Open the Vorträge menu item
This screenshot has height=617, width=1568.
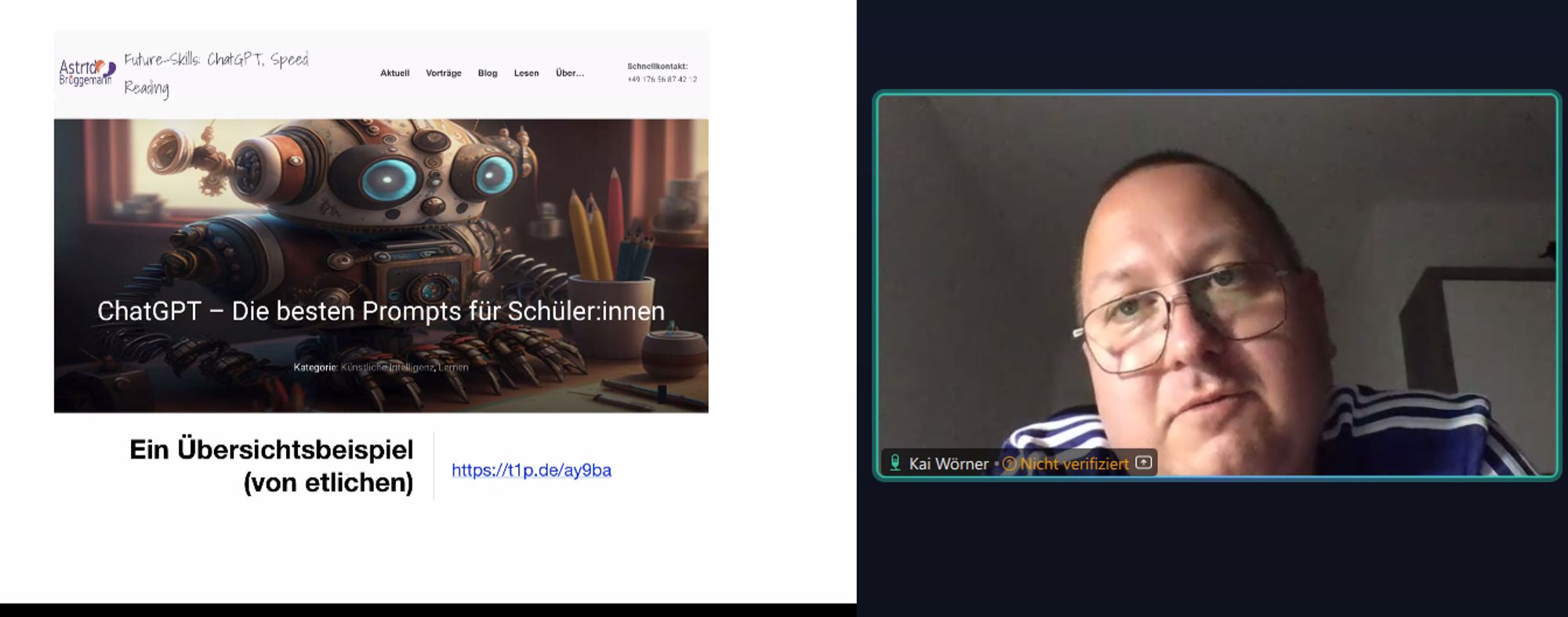(443, 73)
